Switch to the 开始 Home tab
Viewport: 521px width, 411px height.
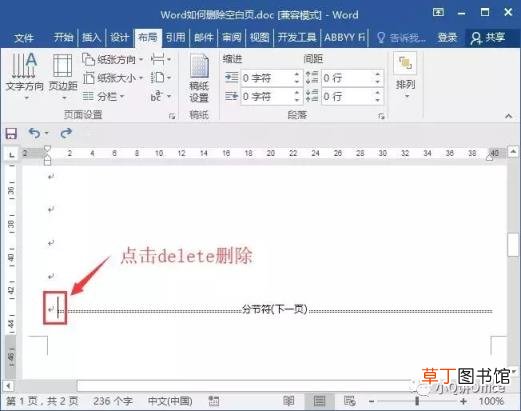[x=63, y=37]
